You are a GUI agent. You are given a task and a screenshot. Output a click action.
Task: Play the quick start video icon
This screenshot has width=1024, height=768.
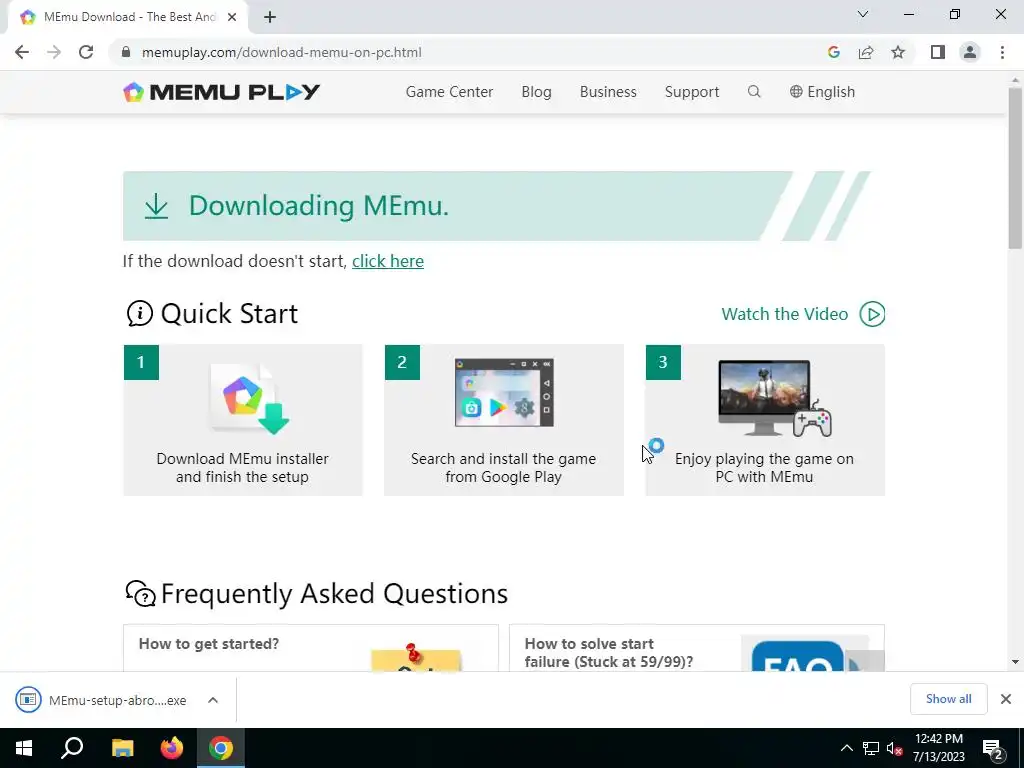coord(872,314)
